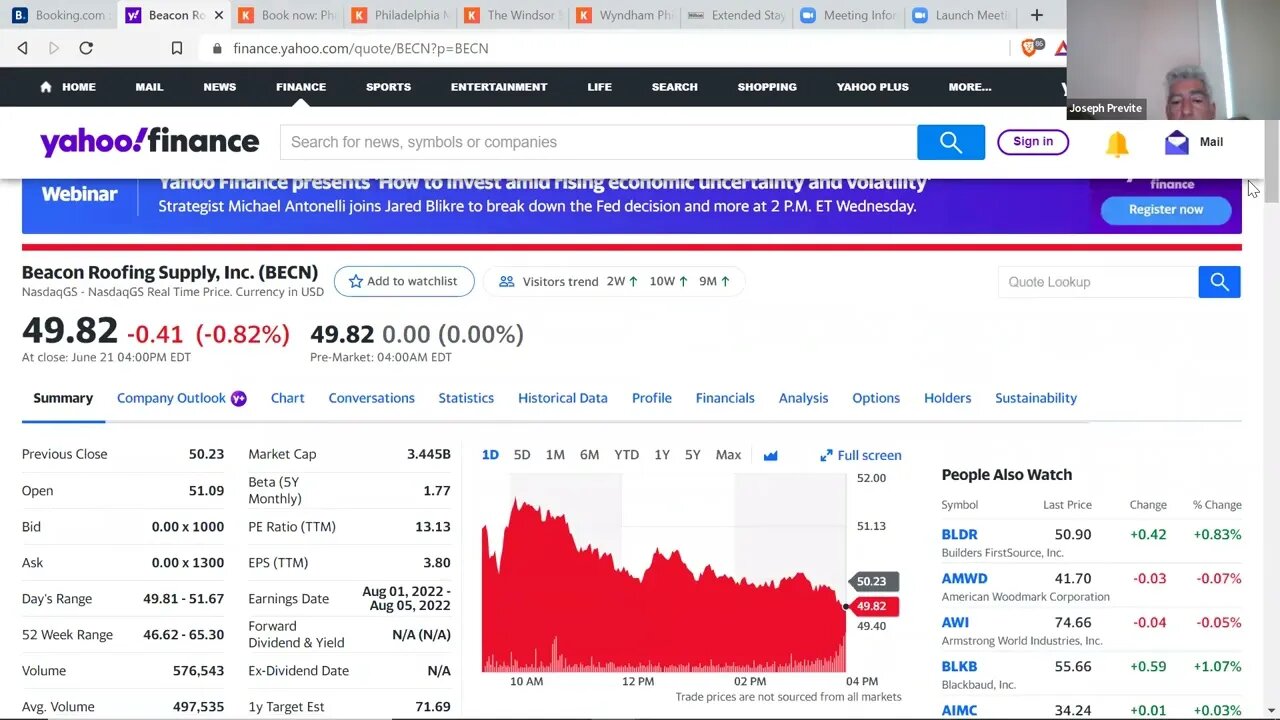The width and height of the screenshot is (1280, 720).
Task: Click the browser address bar URL
Action: pos(361,48)
